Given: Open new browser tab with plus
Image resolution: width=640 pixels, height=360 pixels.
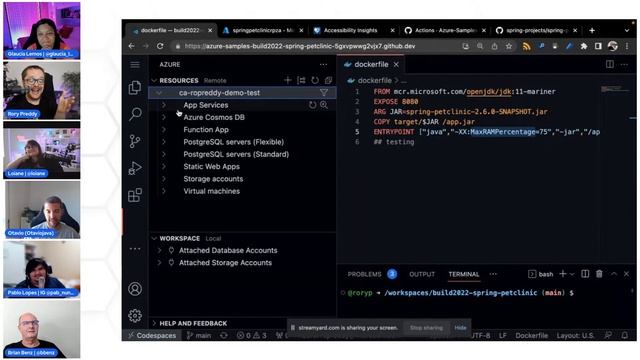Looking at the screenshot, I should click(592, 30).
